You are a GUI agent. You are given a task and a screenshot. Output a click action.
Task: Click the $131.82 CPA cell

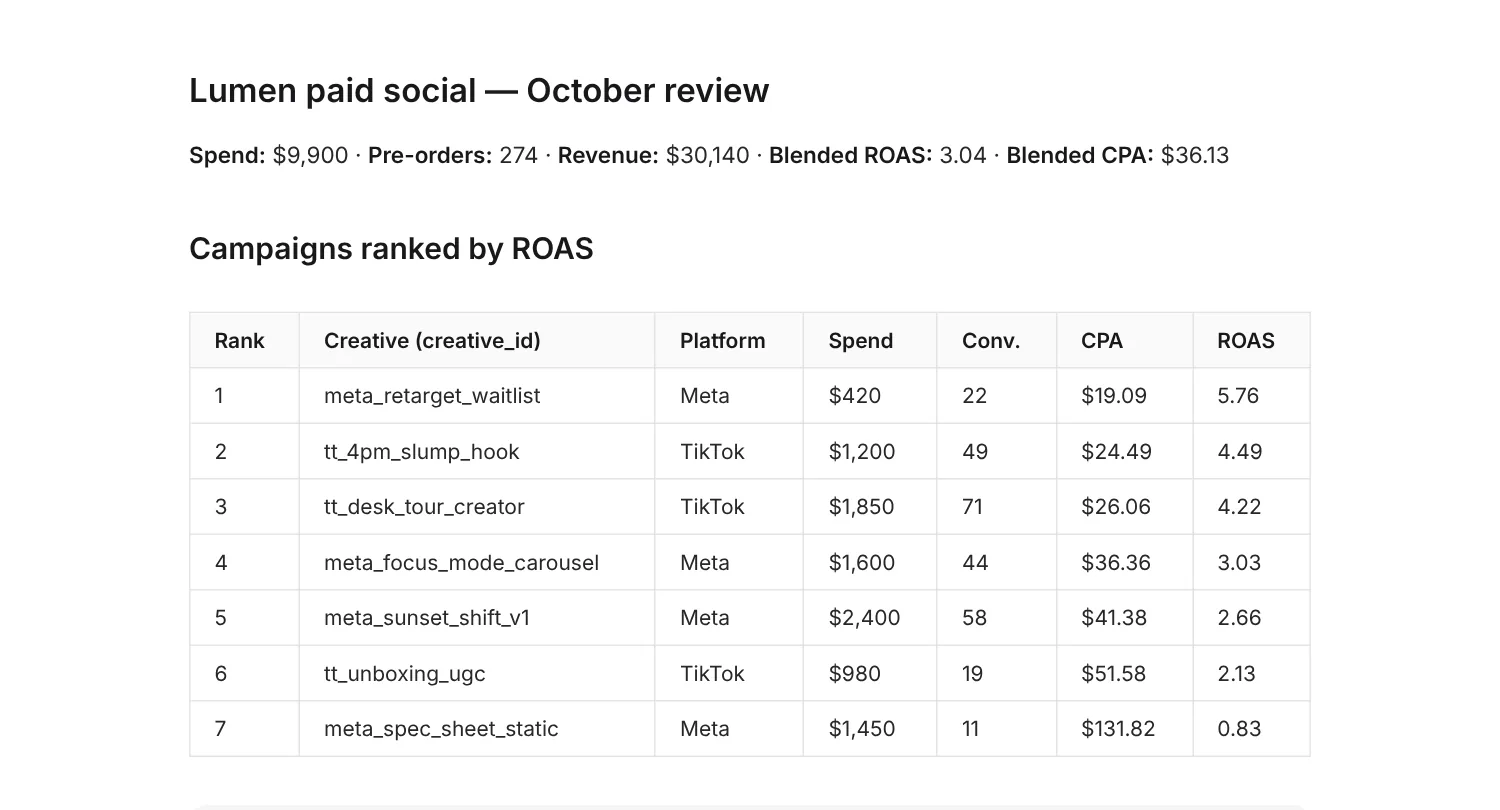click(1125, 728)
